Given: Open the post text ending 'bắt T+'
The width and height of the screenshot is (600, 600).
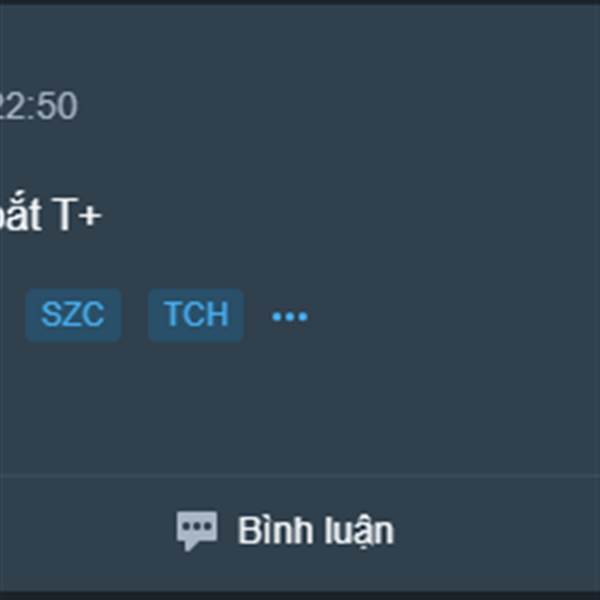Looking at the screenshot, I should click(x=51, y=214).
